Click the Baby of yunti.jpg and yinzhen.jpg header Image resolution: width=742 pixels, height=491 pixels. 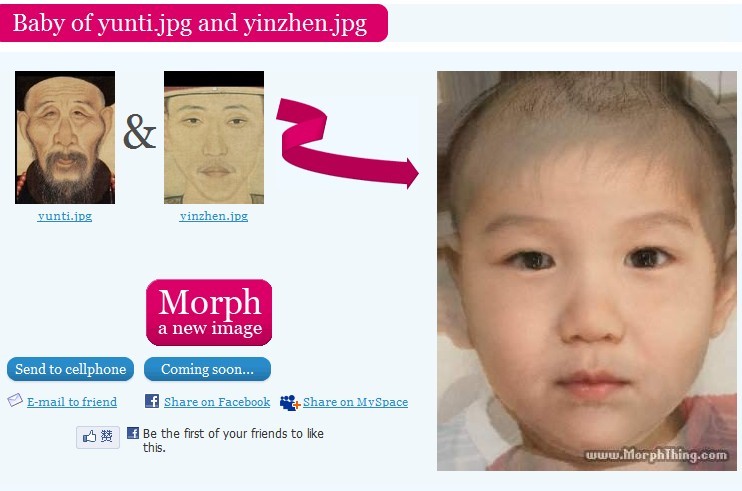coord(190,23)
